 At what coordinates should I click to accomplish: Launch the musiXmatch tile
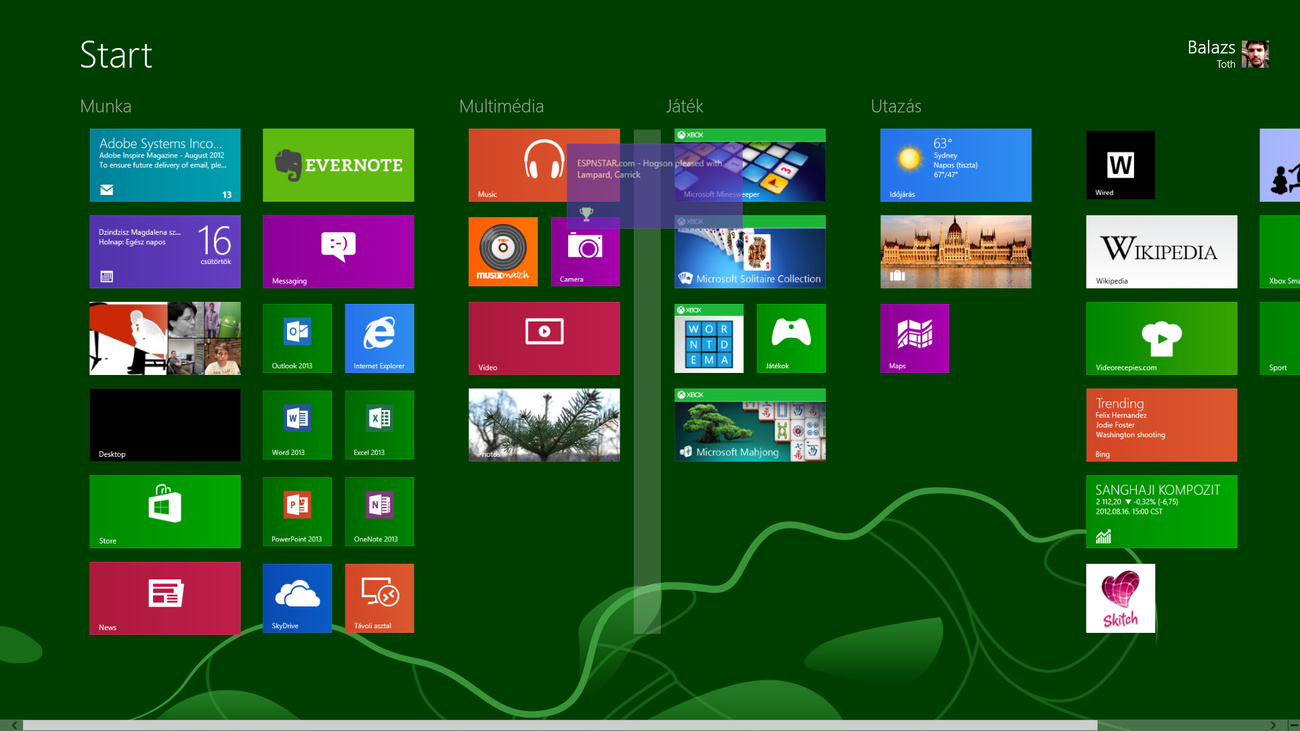[x=503, y=252]
